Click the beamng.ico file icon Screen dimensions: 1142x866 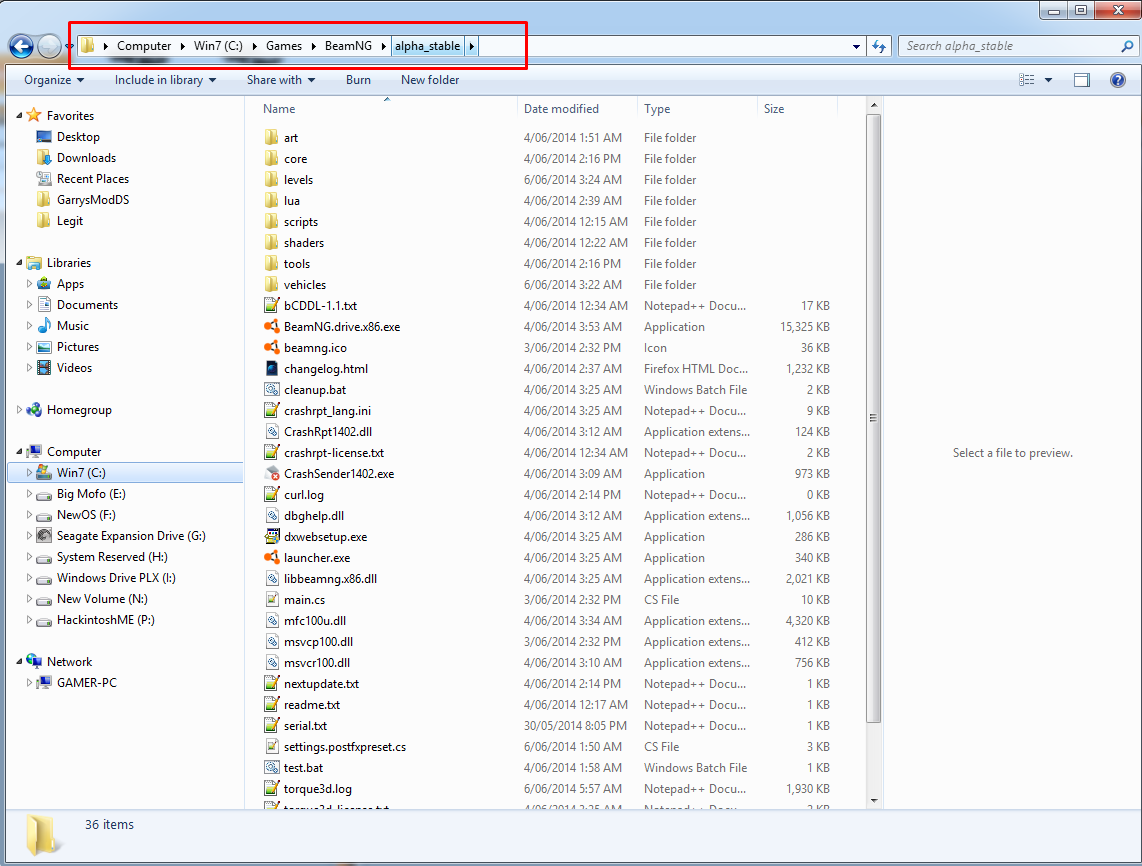(x=272, y=348)
